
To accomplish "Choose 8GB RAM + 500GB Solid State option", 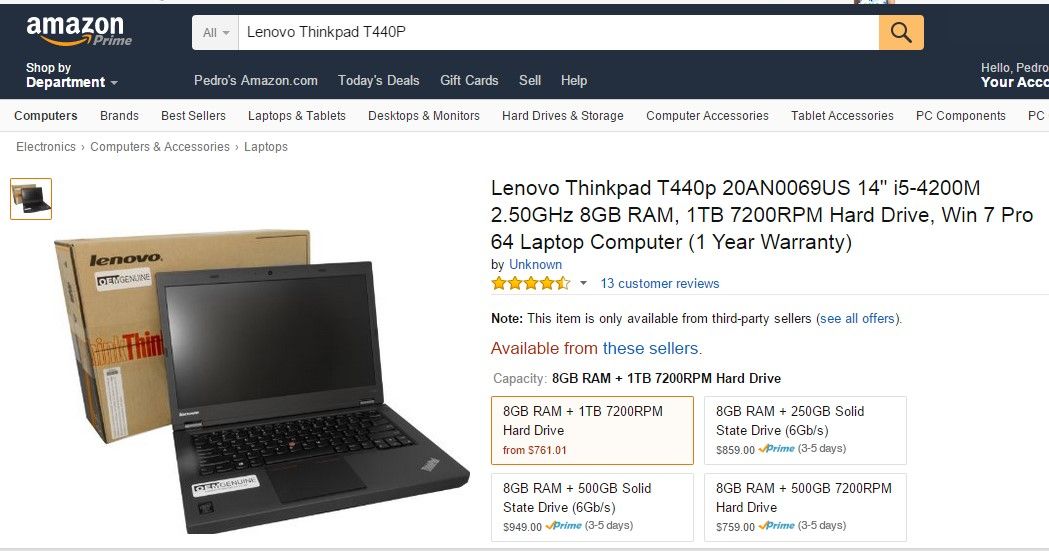I will click(592, 508).
